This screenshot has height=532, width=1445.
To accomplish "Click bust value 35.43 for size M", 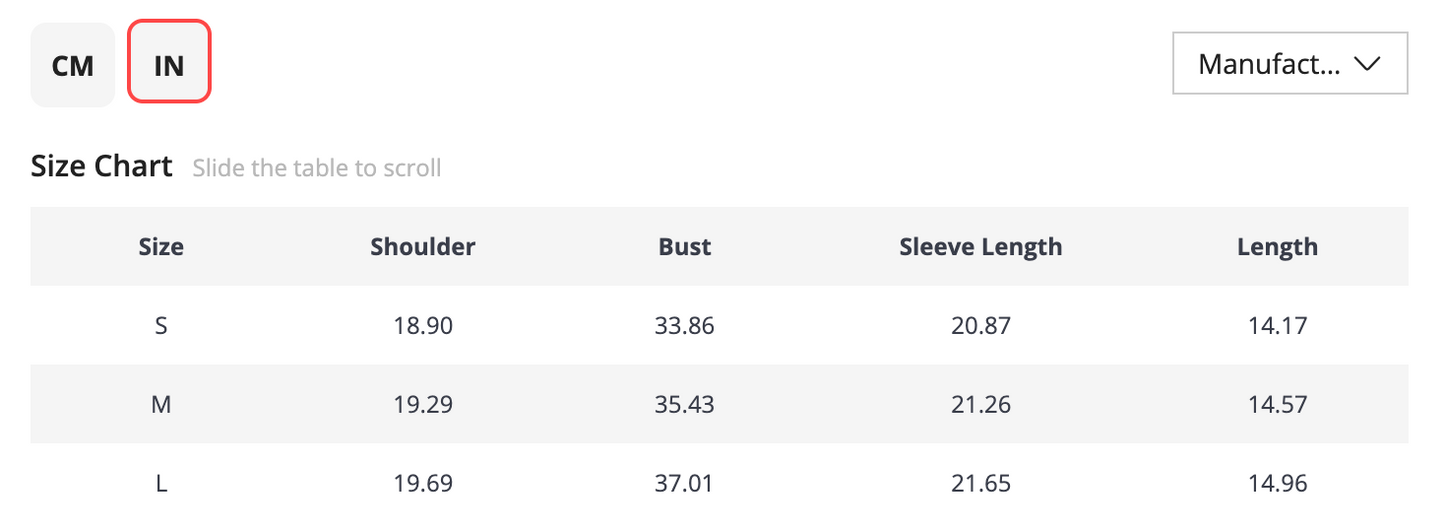I will (685, 405).
